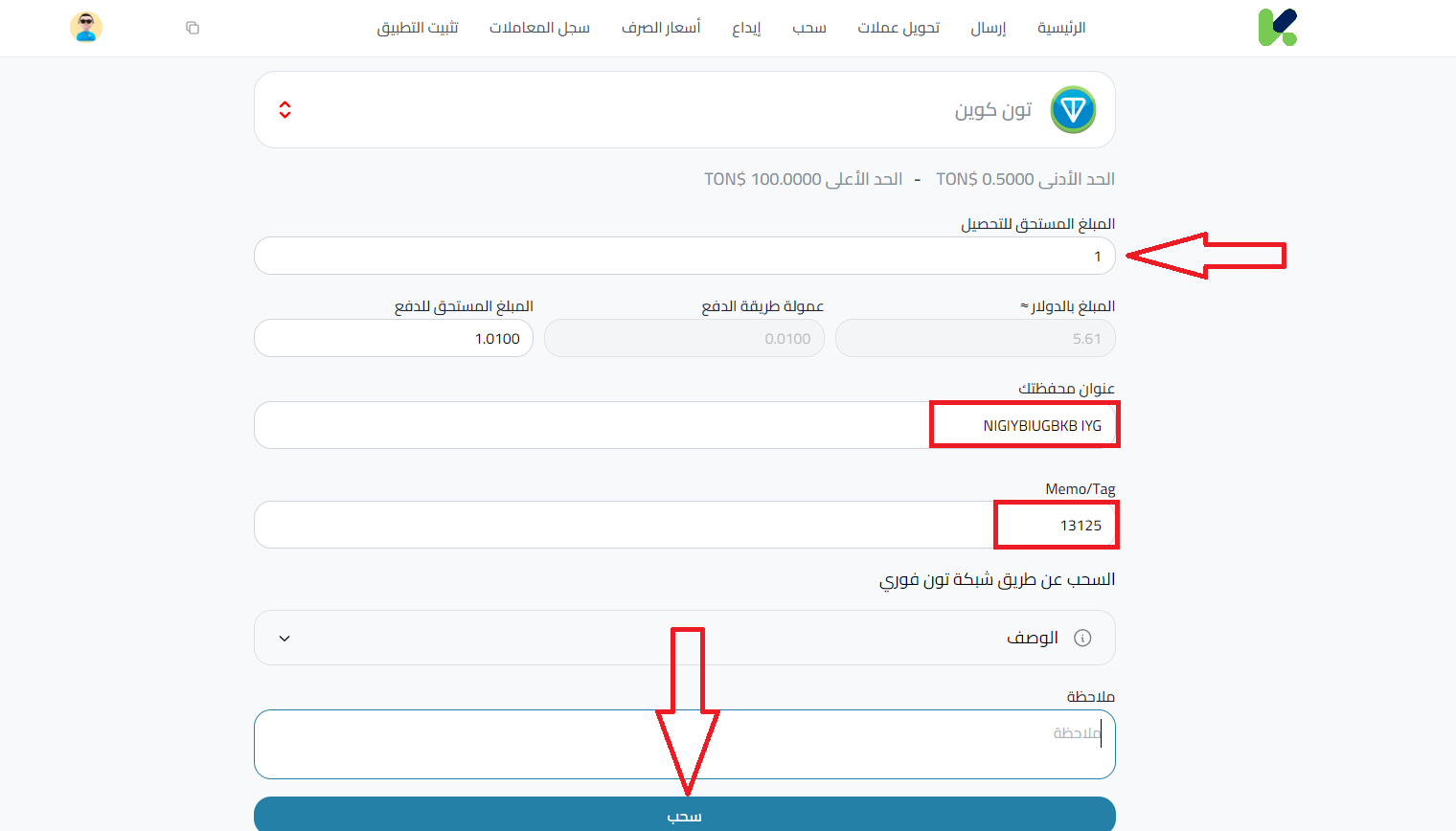The height and width of the screenshot is (831, 1456).
Task: Click the red up-down arrows in currency card
Action: [284, 110]
